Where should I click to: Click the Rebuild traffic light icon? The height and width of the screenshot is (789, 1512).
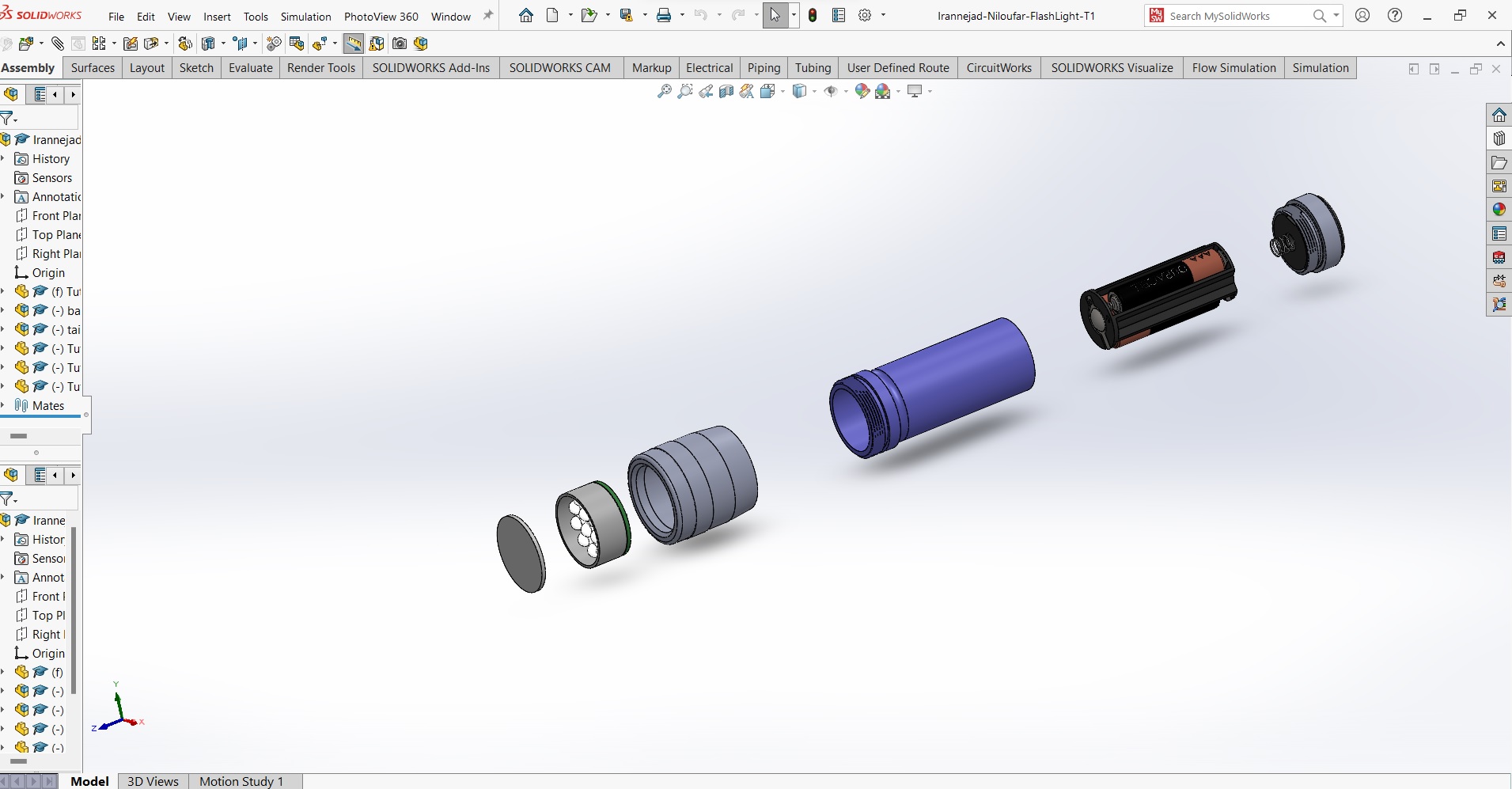coord(813,16)
